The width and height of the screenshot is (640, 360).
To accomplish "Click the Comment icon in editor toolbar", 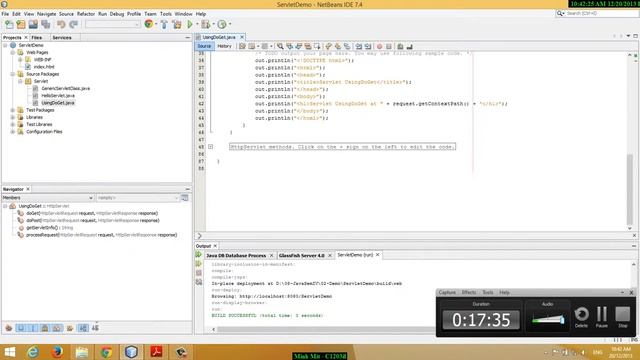I will click(x=400, y=47).
